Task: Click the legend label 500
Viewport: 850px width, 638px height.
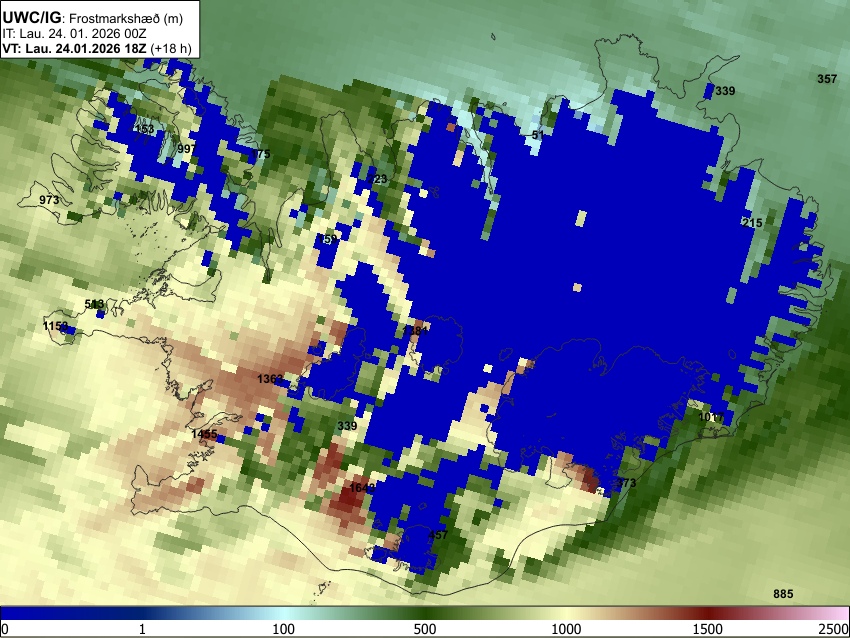Action: pyautogui.click(x=424, y=629)
